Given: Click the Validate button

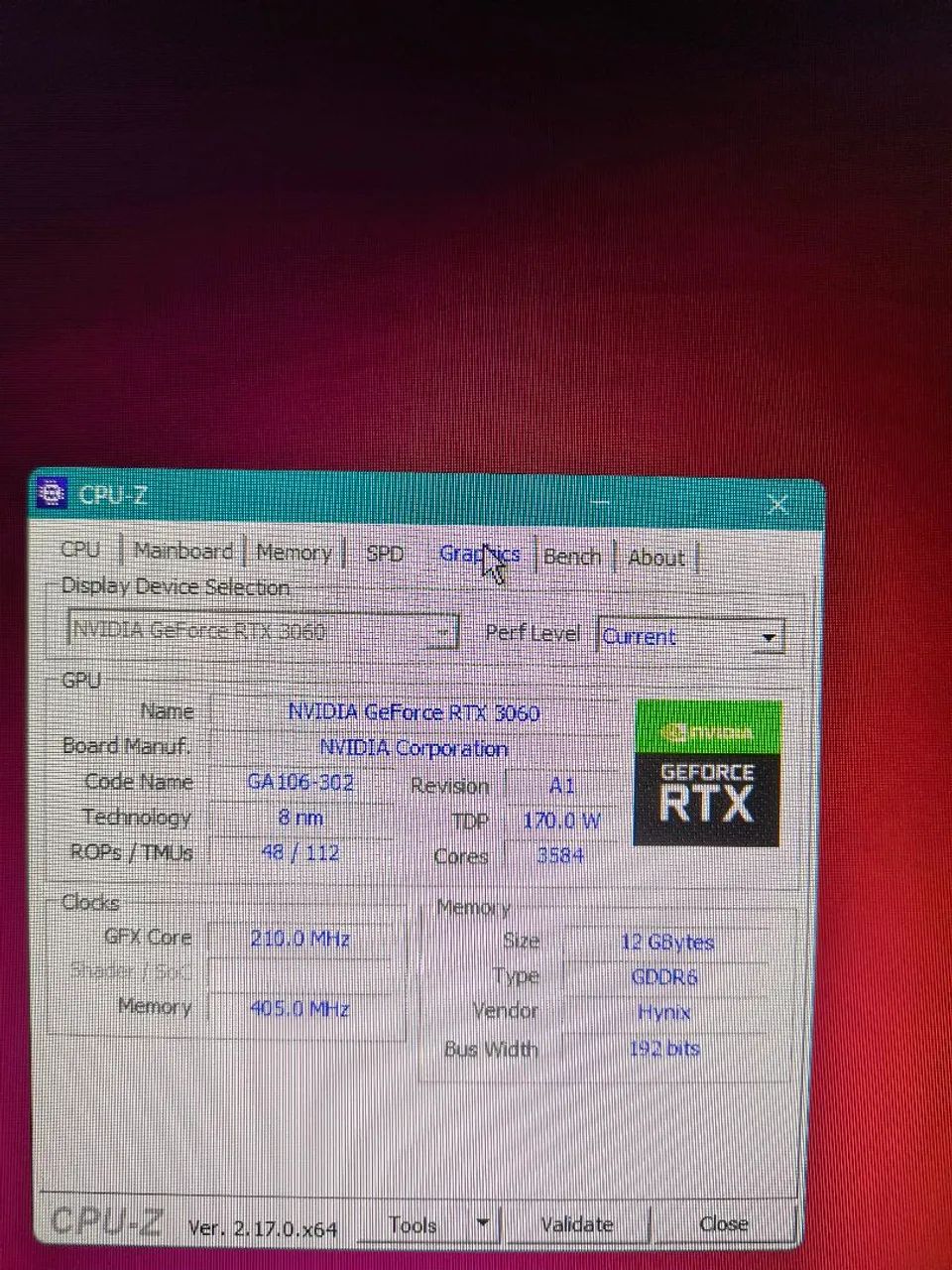Looking at the screenshot, I should coord(577,1225).
